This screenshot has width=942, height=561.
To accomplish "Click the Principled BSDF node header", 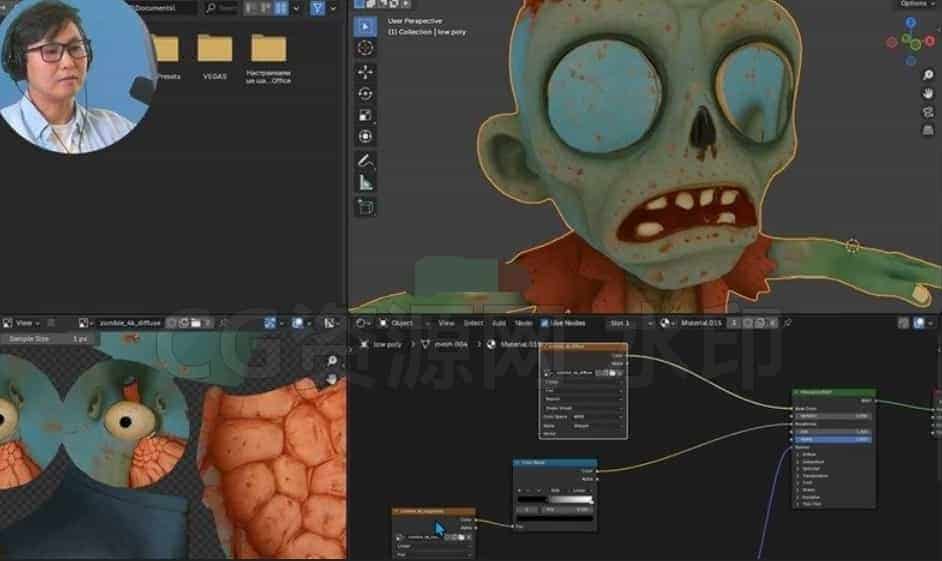I will coord(834,392).
